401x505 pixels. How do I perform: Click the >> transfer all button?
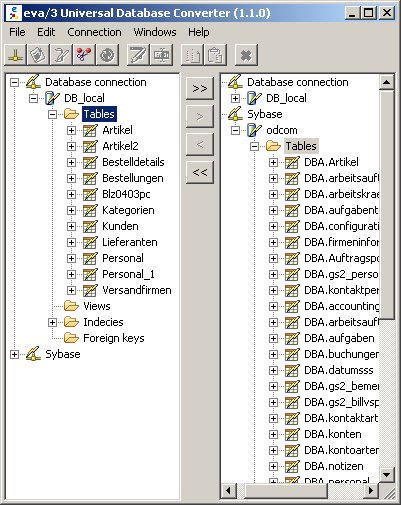200,88
